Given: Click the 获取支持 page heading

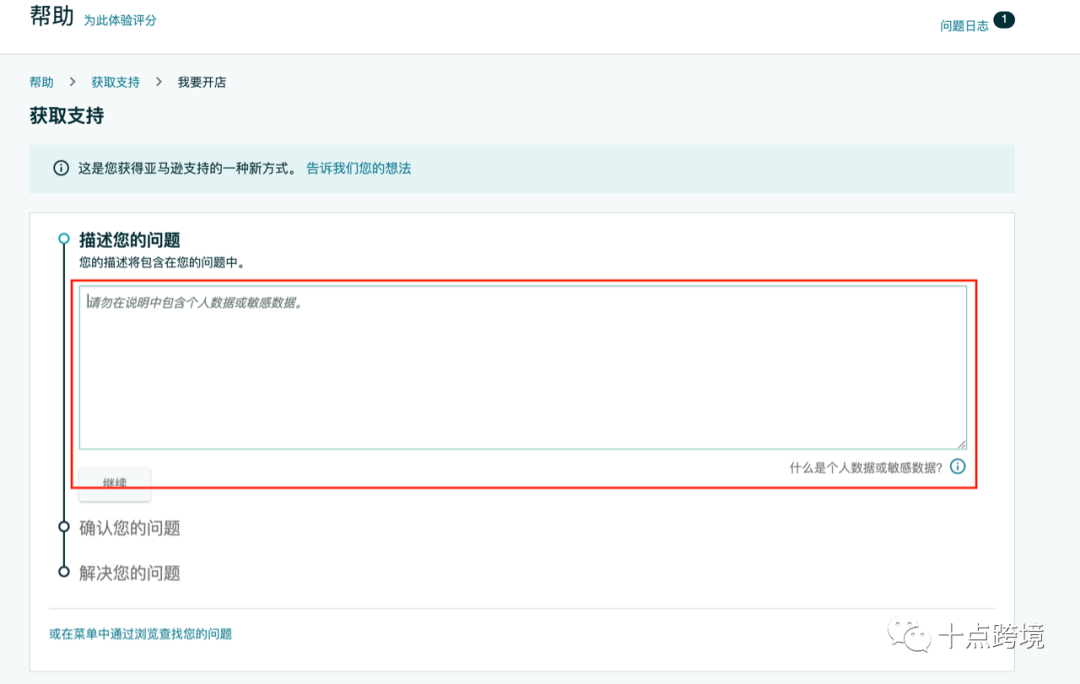Looking at the screenshot, I should (x=67, y=115).
